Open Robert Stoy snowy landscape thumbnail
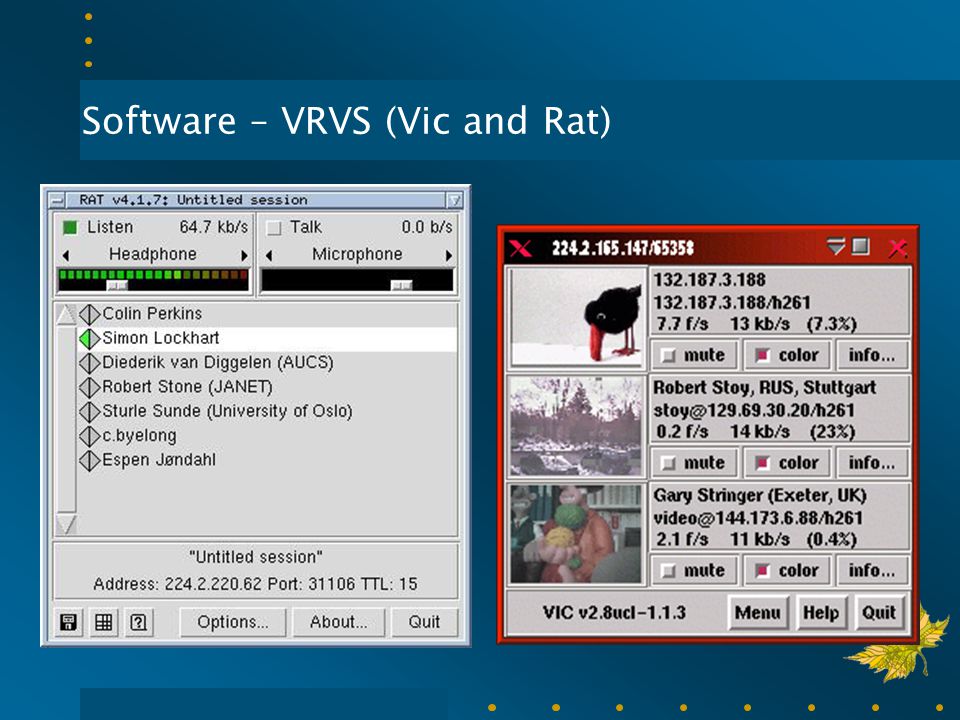The image size is (960, 720). coord(577,426)
